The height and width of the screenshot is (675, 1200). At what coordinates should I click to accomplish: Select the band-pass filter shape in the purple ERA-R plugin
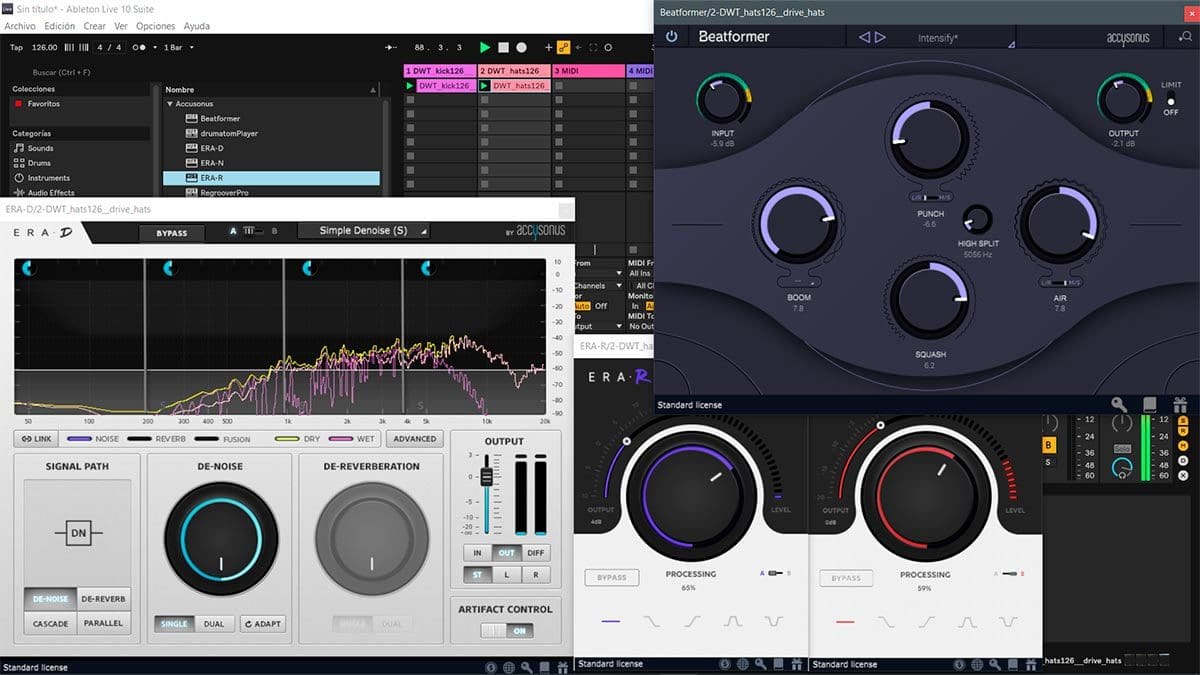click(x=733, y=621)
